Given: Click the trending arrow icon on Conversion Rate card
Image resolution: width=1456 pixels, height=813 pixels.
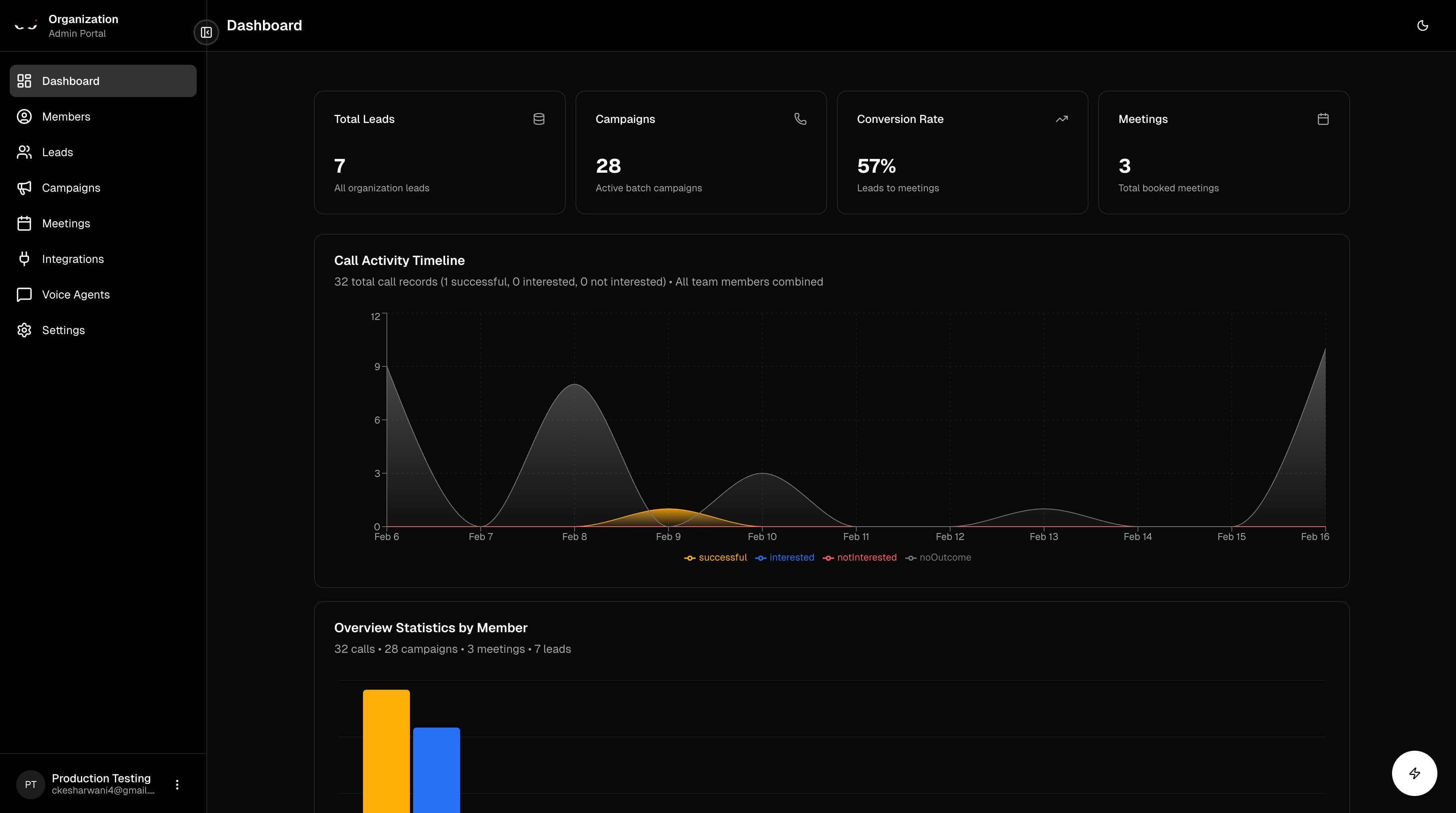Looking at the screenshot, I should tap(1061, 119).
